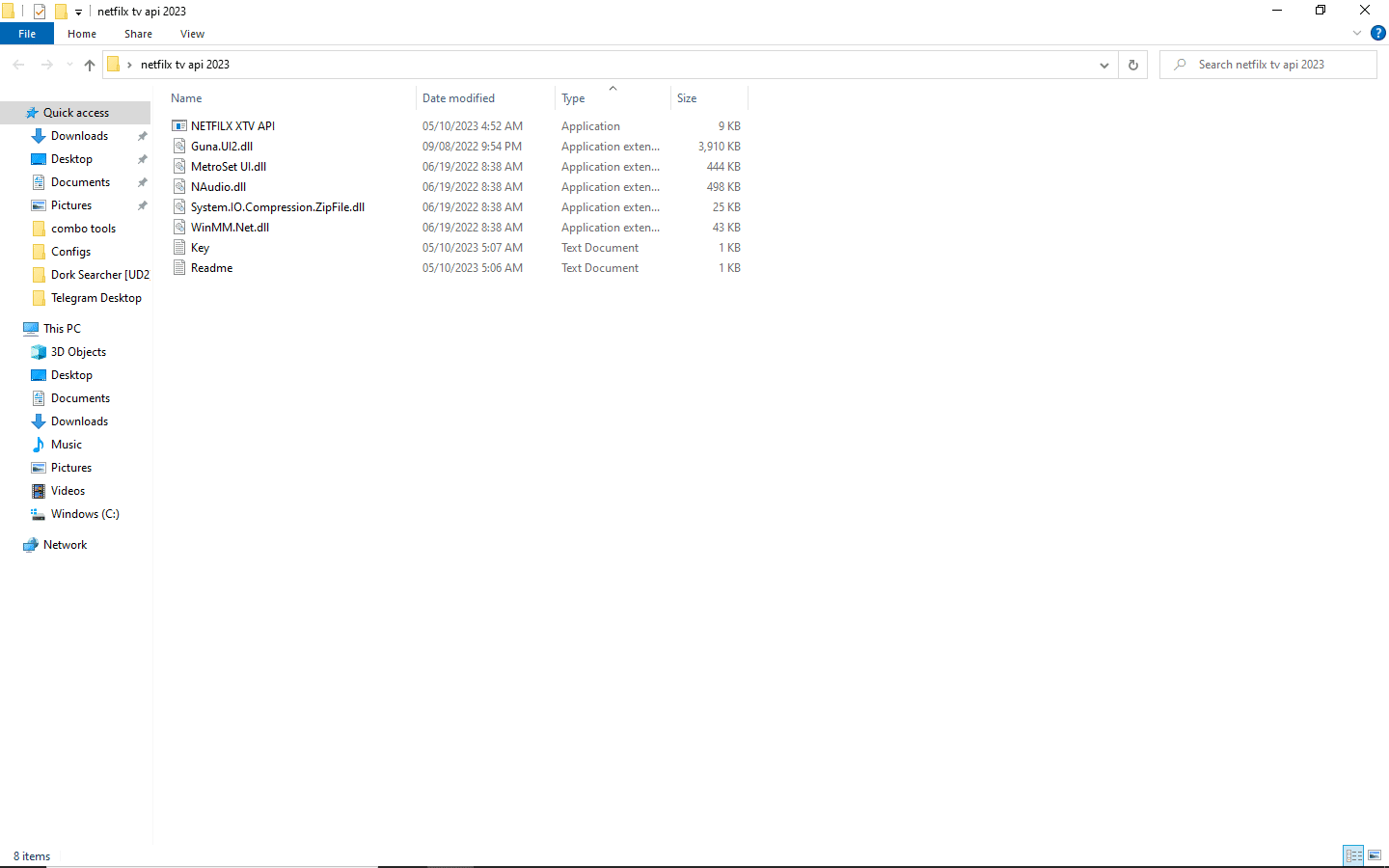Select the WinMM.Net.dll file icon
The width and height of the screenshot is (1389, 868).
click(179, 228)
